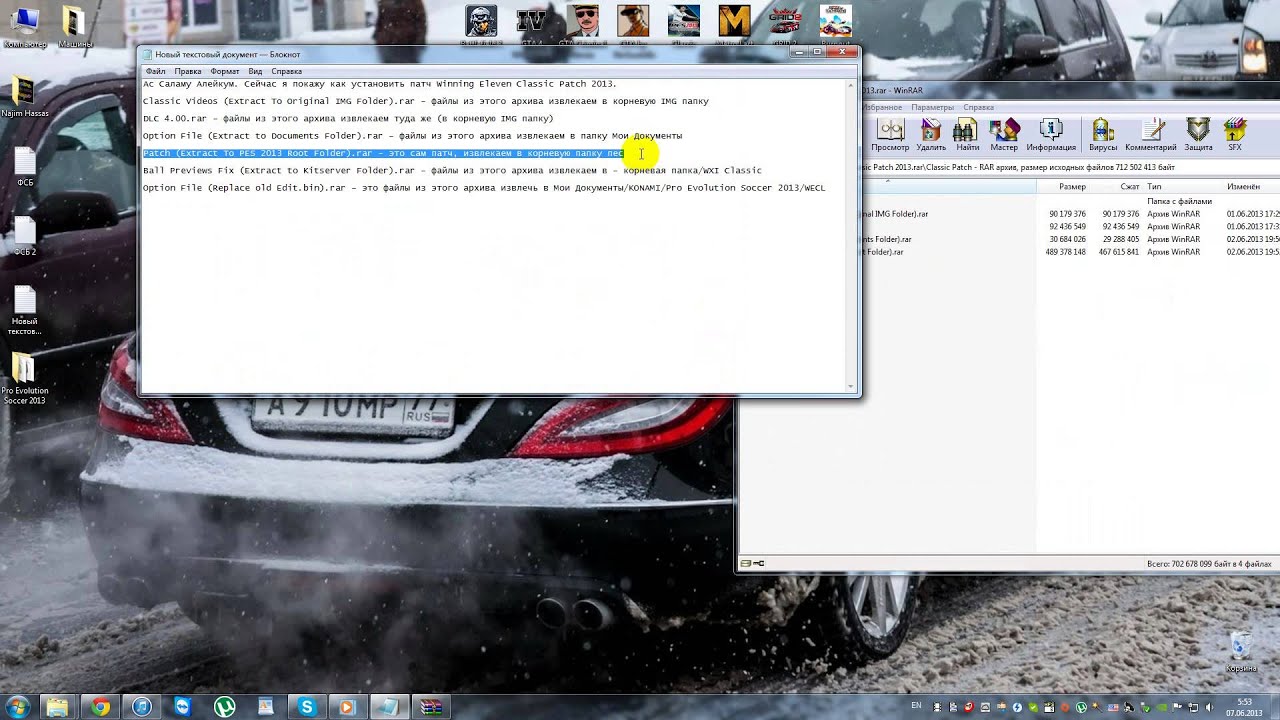Open Windows Explorer from the taskbar
Image resolution: width=1280 pixels, height=720 pixels.
pos(58,707)
